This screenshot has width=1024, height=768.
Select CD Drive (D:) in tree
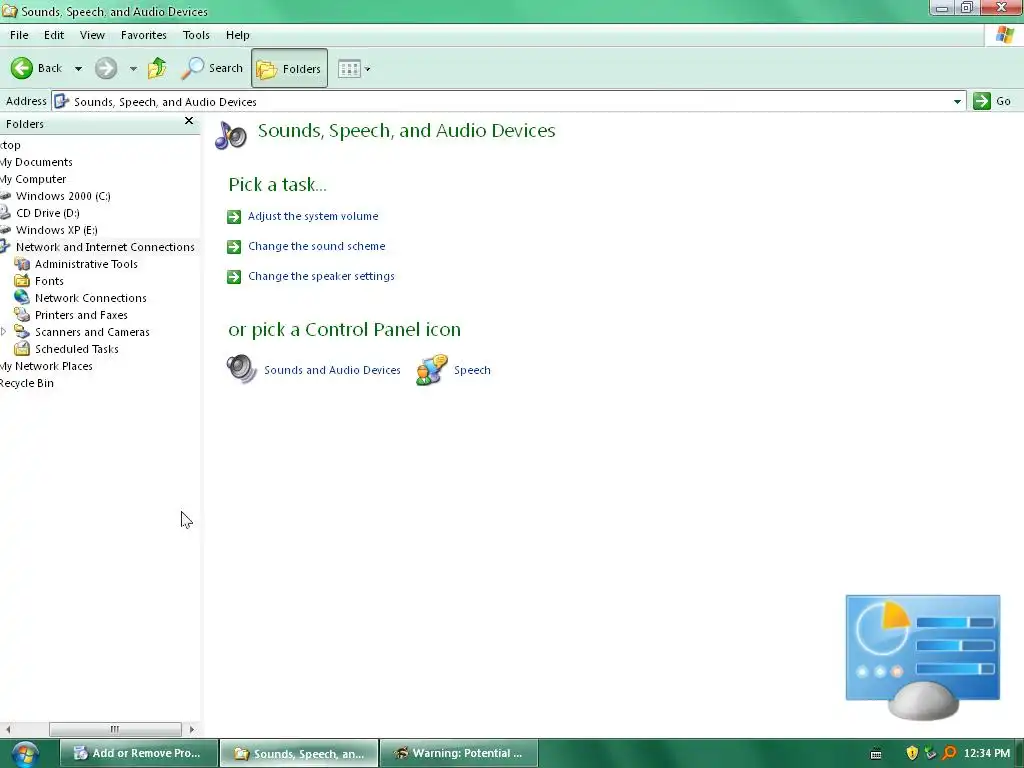48,213
